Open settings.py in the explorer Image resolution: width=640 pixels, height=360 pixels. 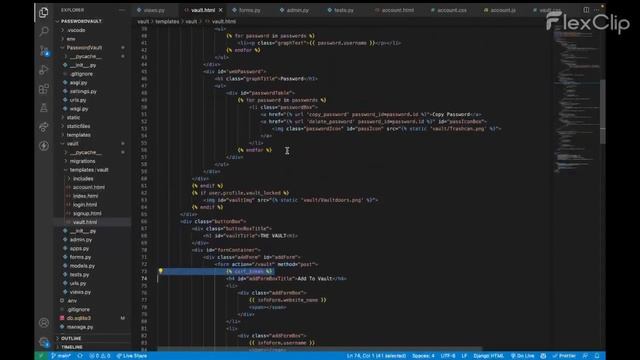tap(83, 91)
